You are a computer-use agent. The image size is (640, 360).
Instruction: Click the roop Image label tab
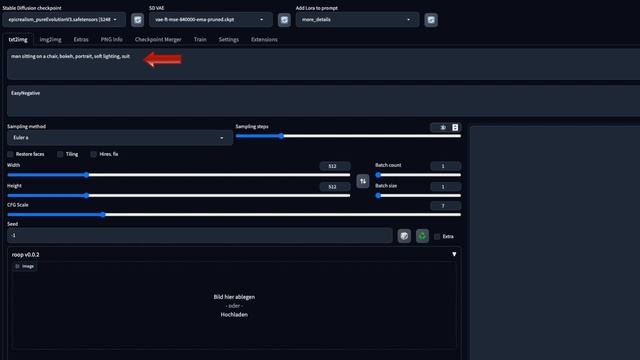click(24, 266)
